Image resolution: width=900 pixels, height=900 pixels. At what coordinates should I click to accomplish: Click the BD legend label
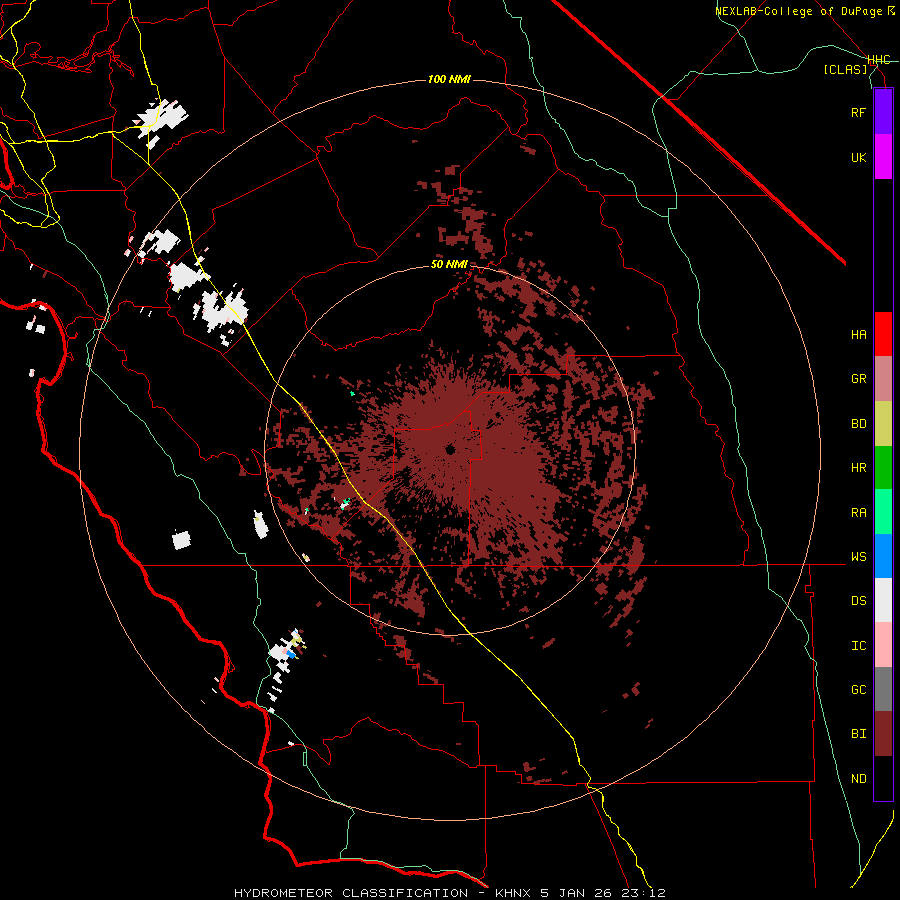(858, 424)
